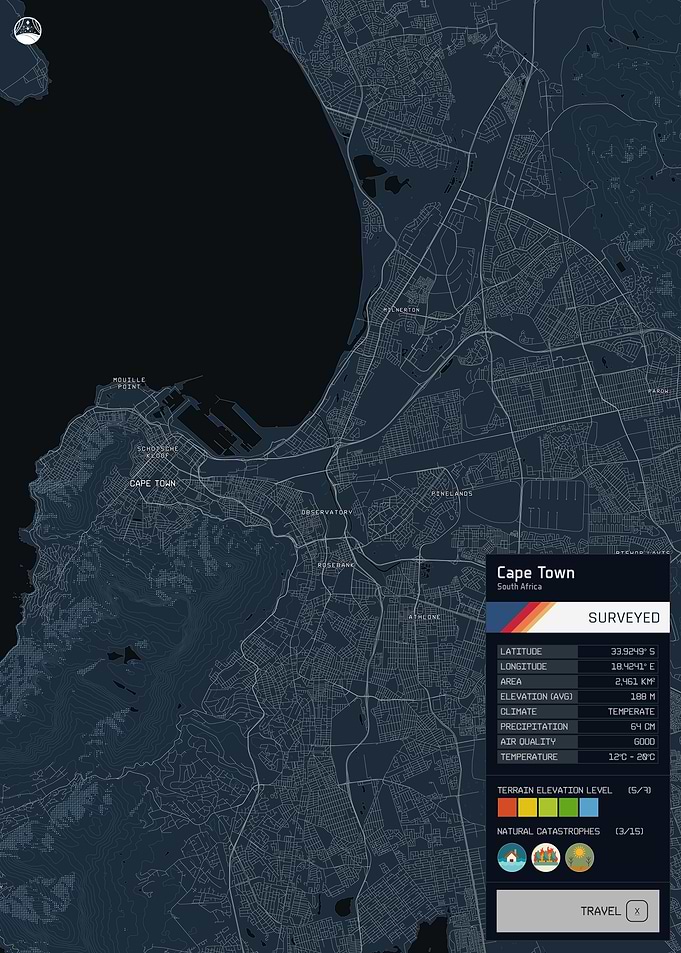The width and height of the screenshot is (681, 953).
Task: Select the drought sun catastrophe icon
Action: (x=579, y=858)
